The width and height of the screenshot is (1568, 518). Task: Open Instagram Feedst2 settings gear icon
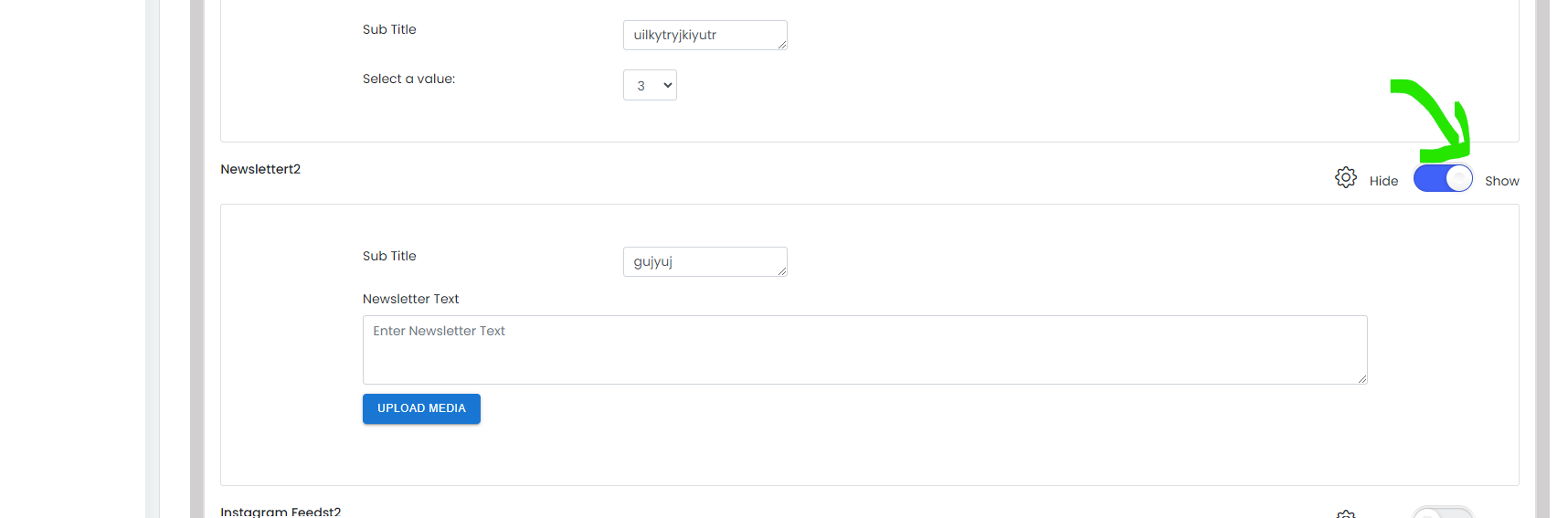pyautogui.click(x=1345, y=513)
